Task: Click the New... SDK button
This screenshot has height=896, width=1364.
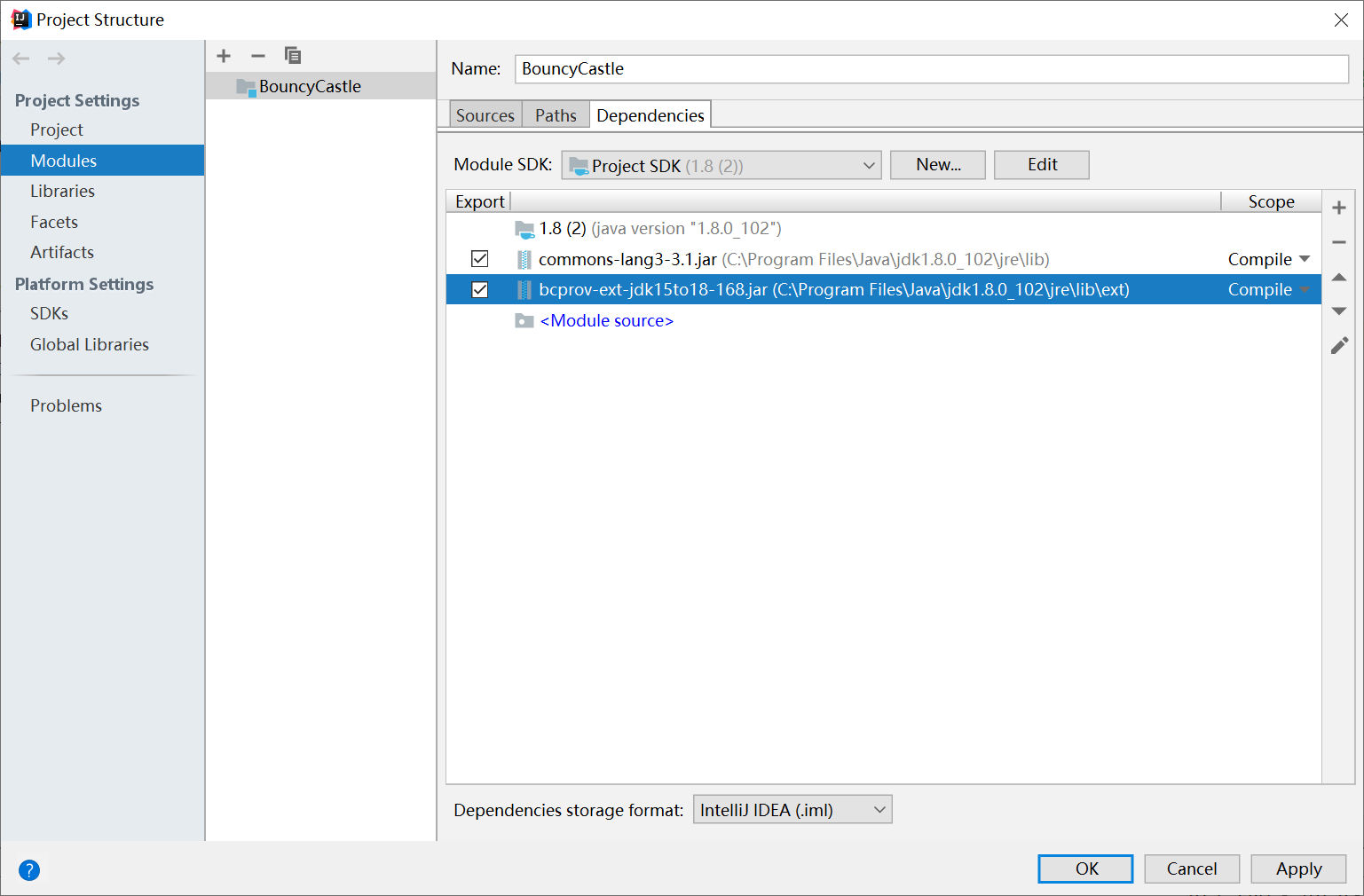Action: pyautogui.click(x=938, y=165)
